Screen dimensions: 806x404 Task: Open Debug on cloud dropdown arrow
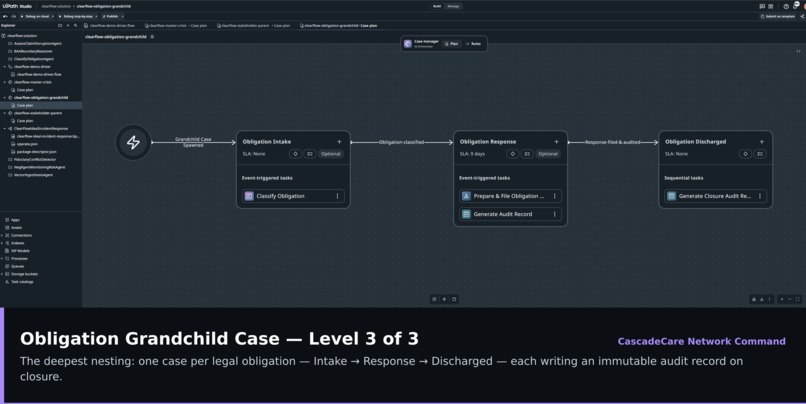[x=52, y=16]
